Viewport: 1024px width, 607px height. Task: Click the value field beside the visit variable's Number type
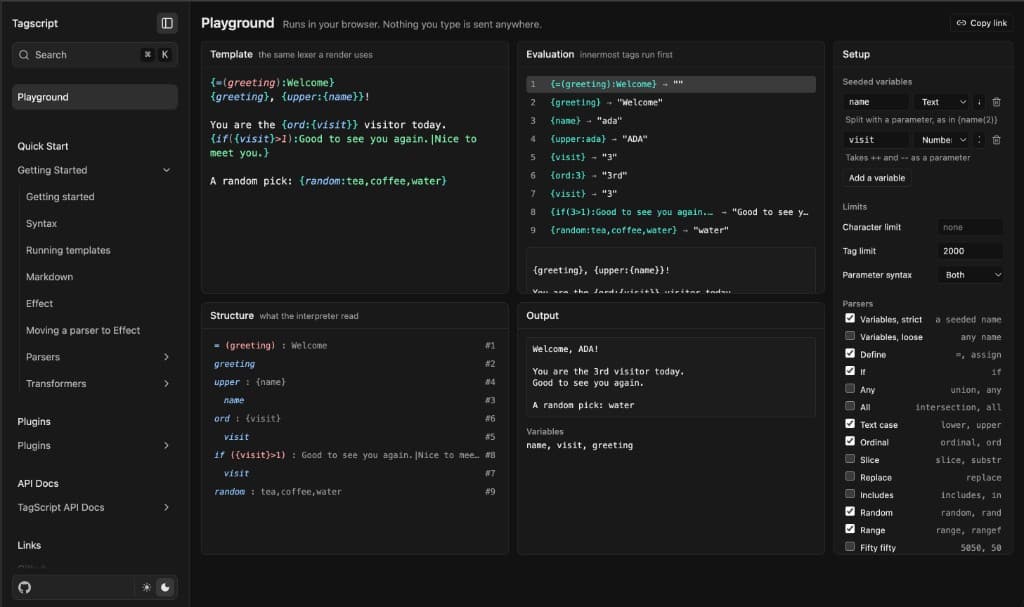979,140
